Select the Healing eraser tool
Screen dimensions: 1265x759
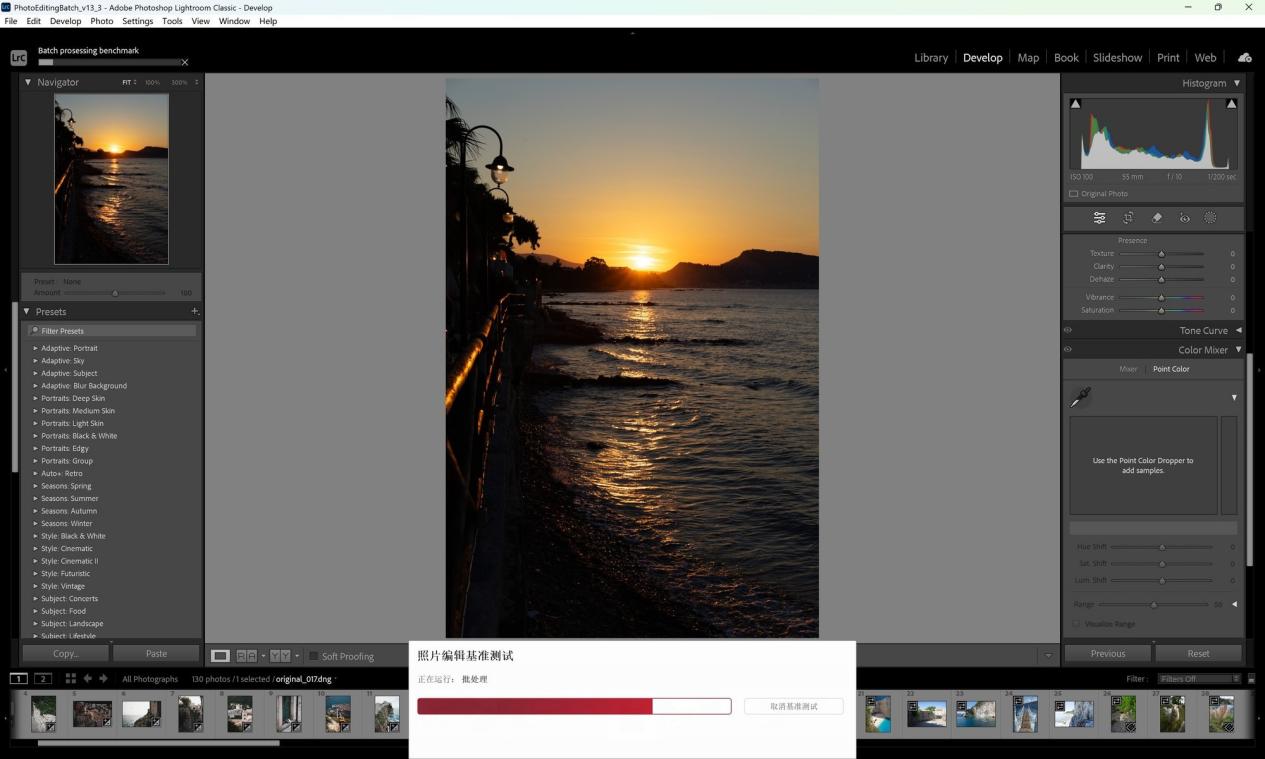[x=1156, y=218]
